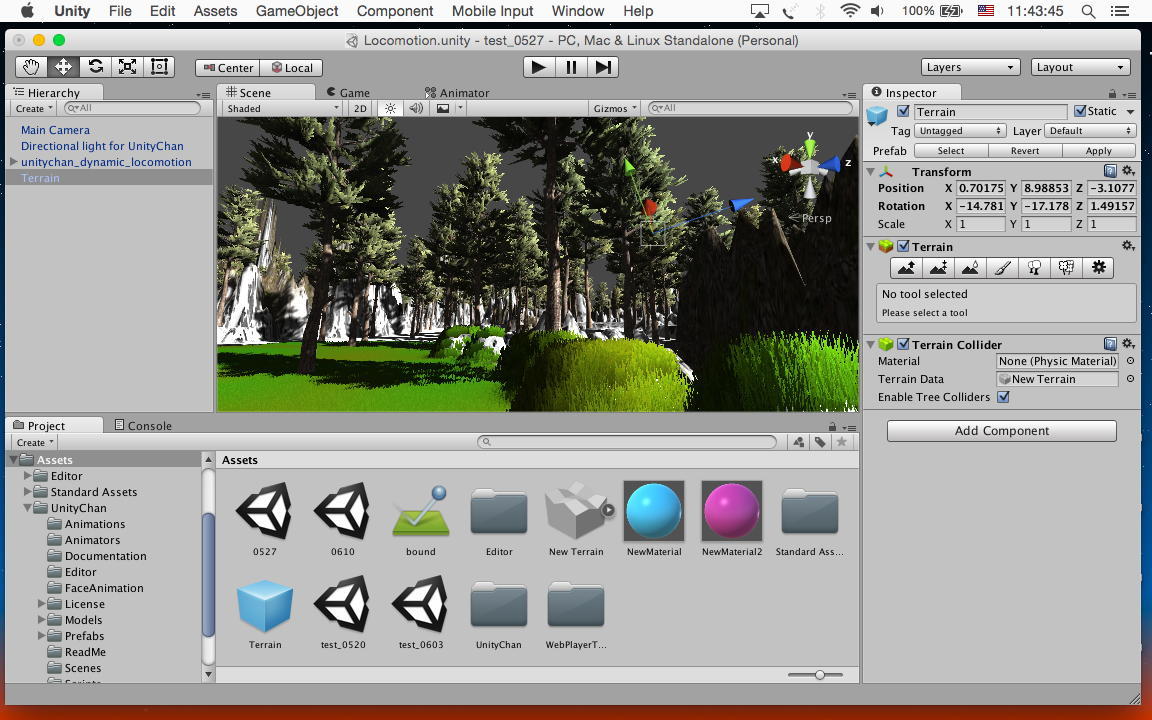Select the Rect transform tool
This screenshot has width=1152, height=720.
pyautogui.click(x=159, y=67)
